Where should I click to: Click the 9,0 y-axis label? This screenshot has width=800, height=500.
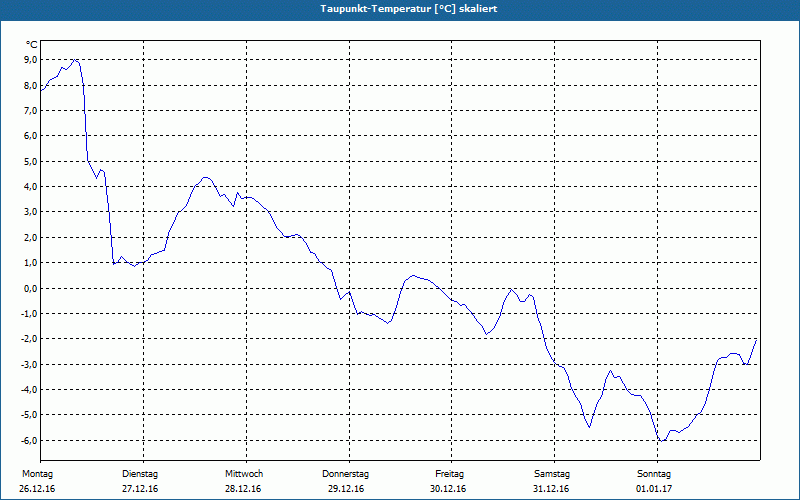(x=31, y=60)
